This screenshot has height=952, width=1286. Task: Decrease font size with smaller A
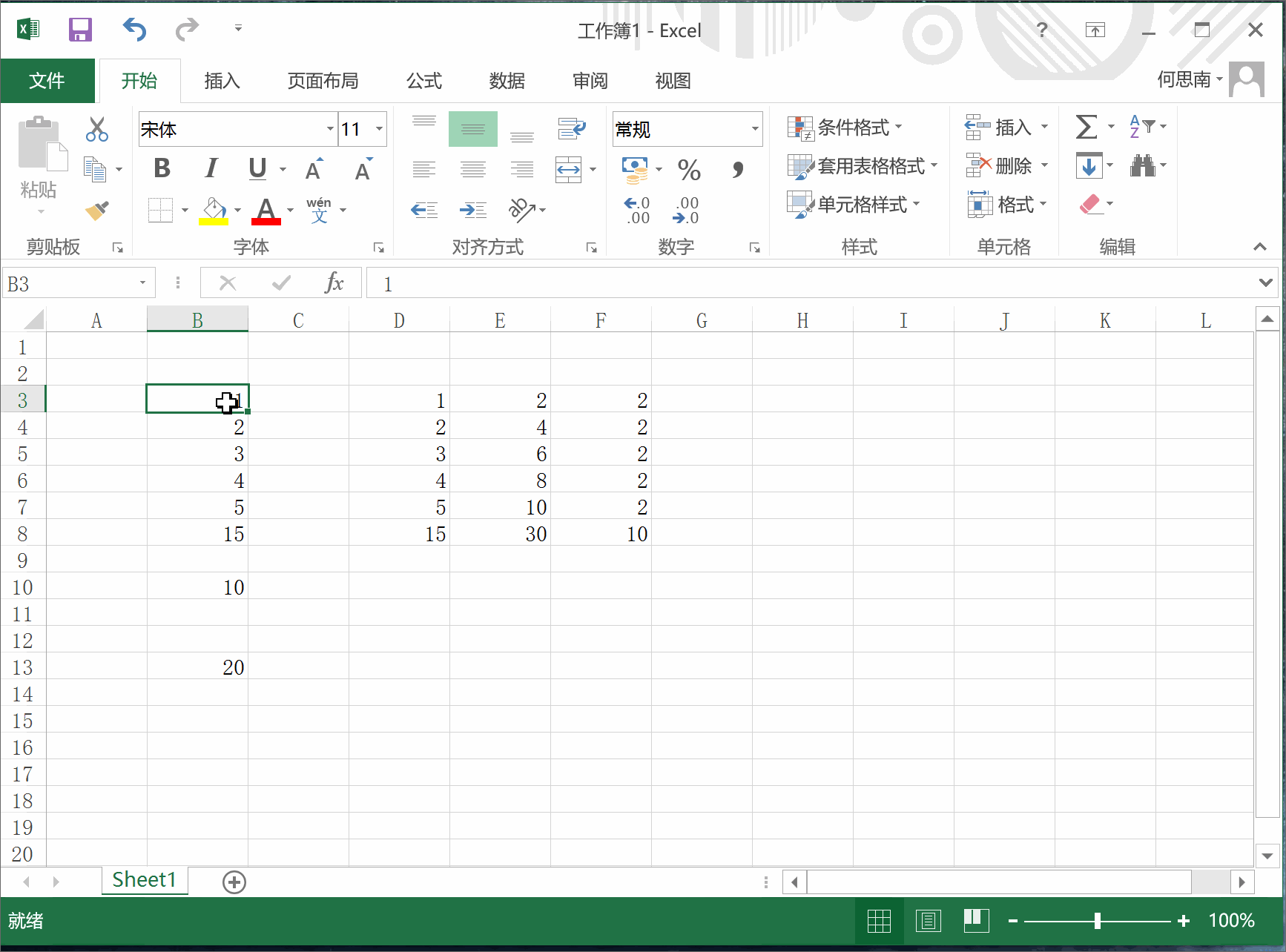tap(363, 169)
